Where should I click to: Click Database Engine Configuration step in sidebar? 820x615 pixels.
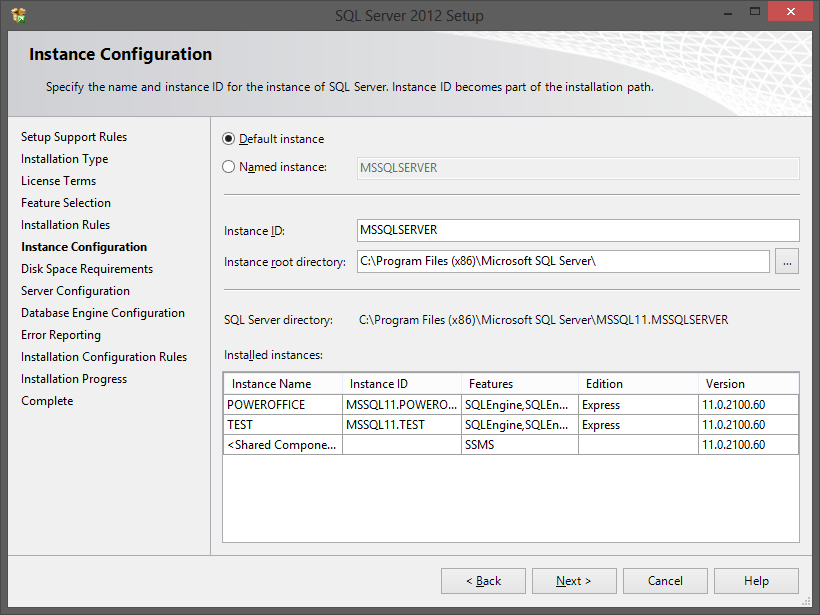pyautogui.click(x=102, y=313)
